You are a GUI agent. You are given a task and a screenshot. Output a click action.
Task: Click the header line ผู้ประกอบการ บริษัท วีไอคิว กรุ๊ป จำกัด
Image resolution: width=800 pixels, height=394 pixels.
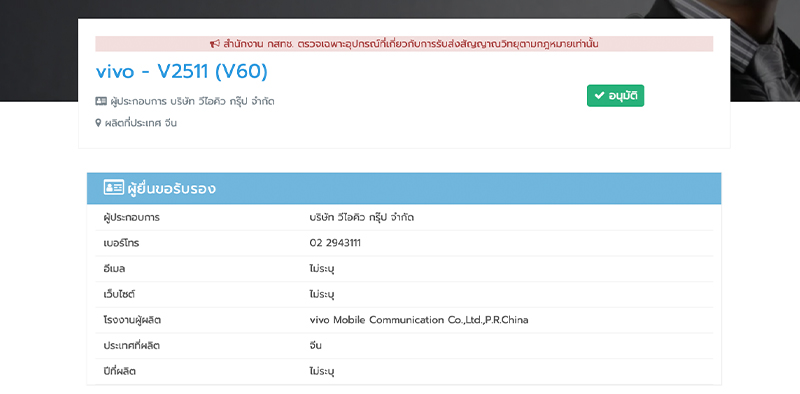[x=185, y=101]
